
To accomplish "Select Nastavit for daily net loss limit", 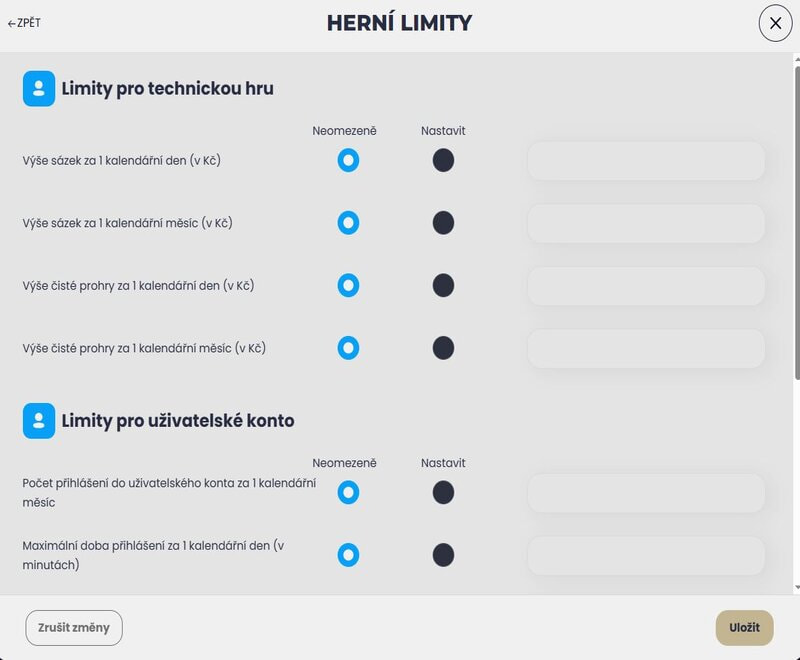I will (443, 285).
